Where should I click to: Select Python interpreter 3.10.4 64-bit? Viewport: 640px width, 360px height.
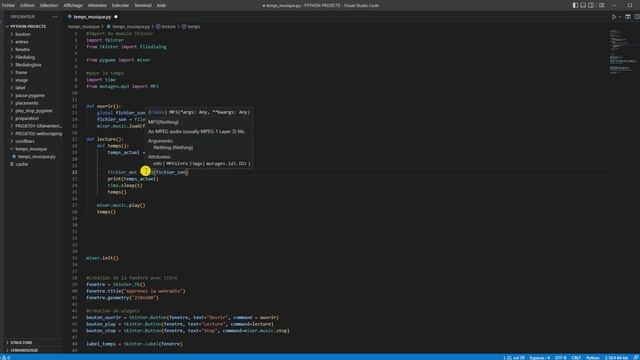616,358
